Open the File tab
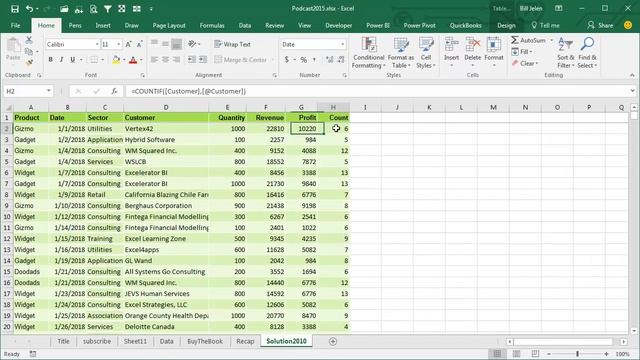The image size is (640, 360). tap(16, 25)
